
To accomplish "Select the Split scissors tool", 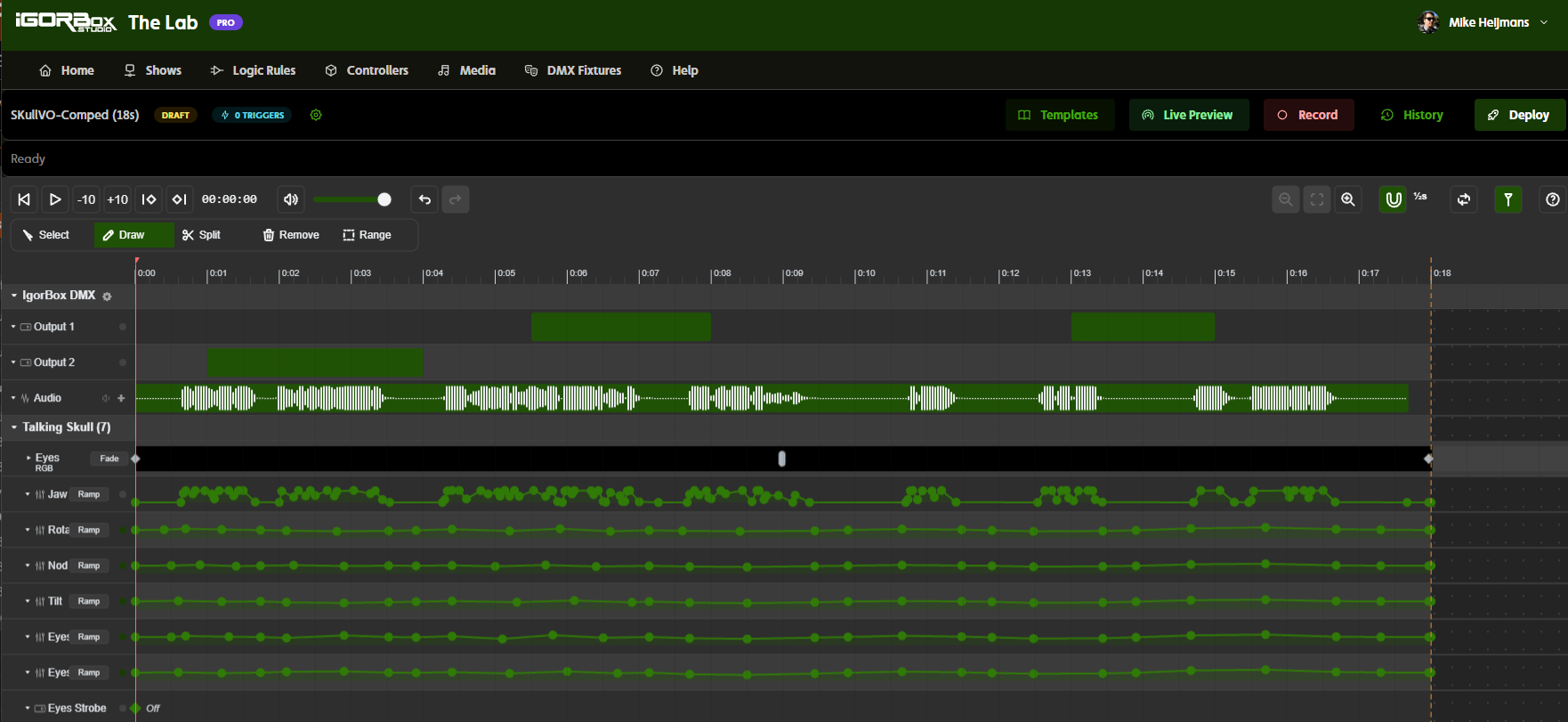I will coord(201,235).
